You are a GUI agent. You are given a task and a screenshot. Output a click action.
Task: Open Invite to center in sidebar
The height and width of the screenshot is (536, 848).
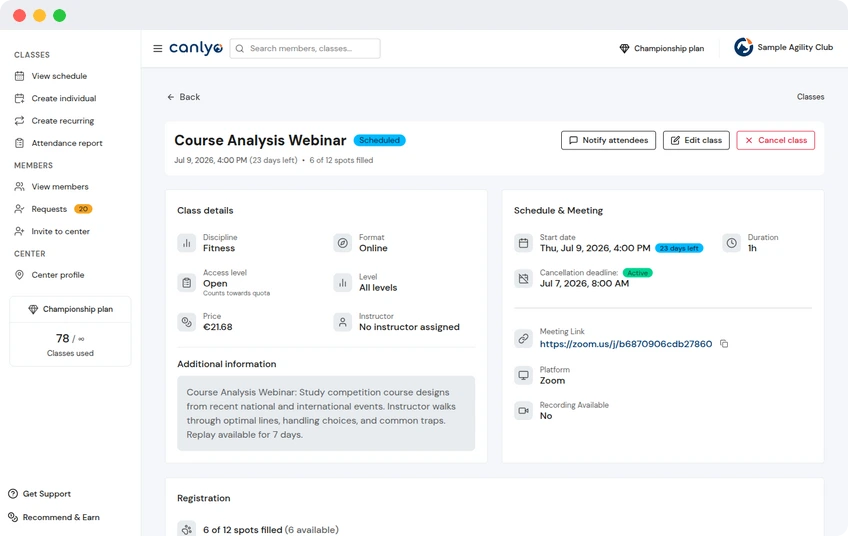pos(61,231)
